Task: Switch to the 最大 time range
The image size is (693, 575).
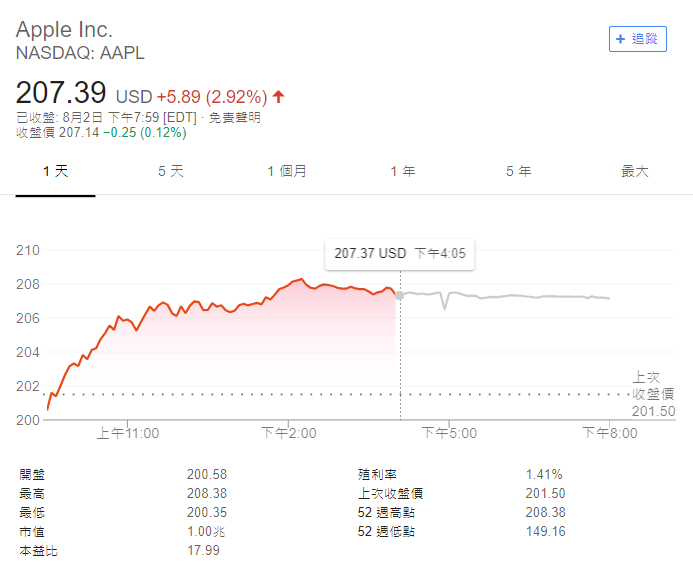Action: pyautogui.click(x=635, y=171)
